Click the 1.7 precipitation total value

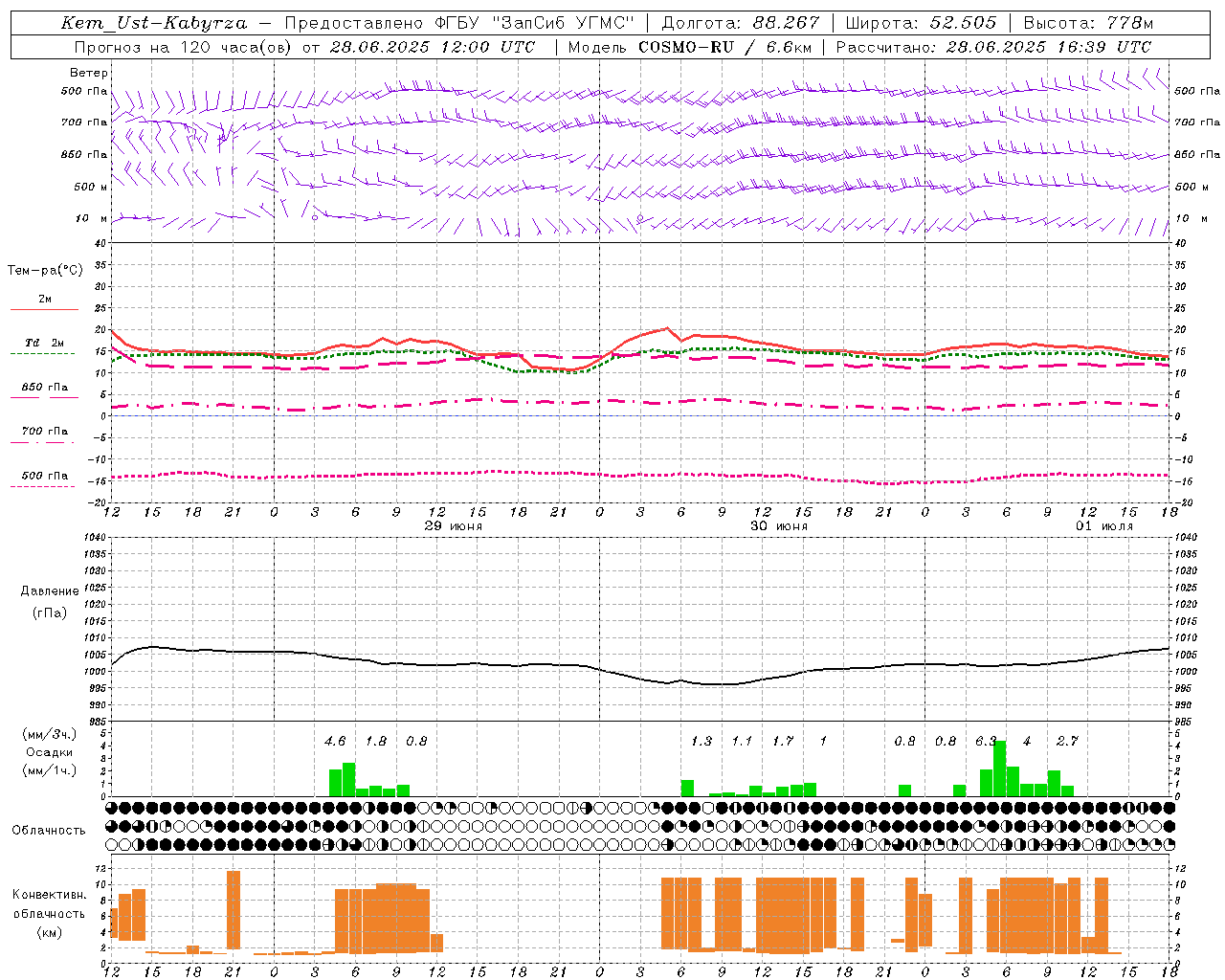pyautogui.click(x=783, y=741)
